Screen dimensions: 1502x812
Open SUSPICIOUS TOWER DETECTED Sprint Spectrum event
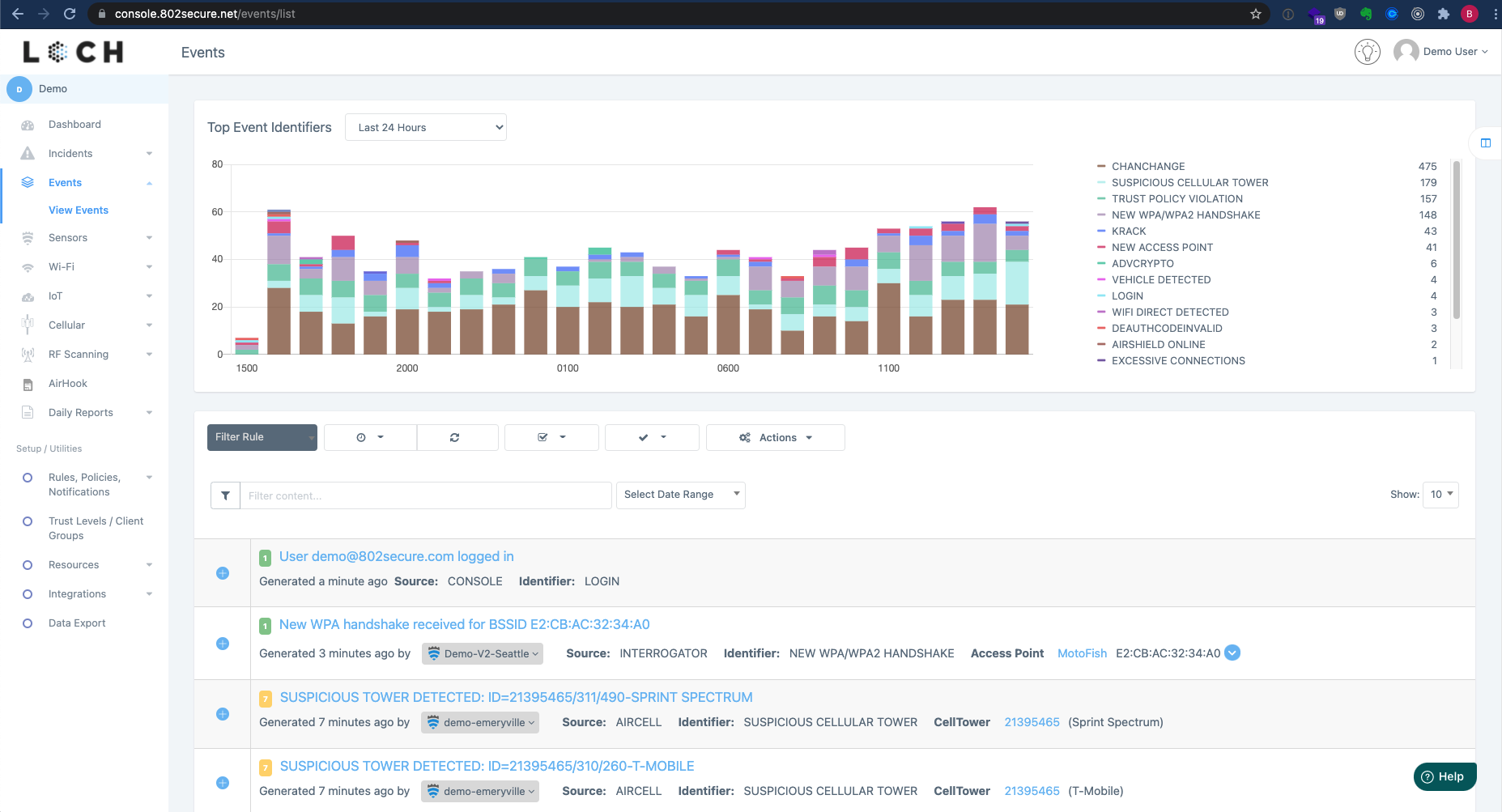click(517, 697)
